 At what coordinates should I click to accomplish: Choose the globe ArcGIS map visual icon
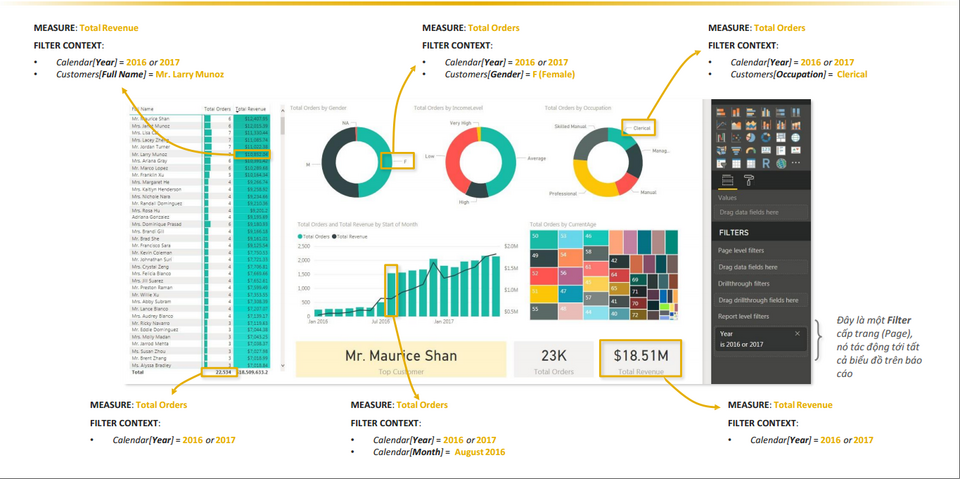(781, 163)
